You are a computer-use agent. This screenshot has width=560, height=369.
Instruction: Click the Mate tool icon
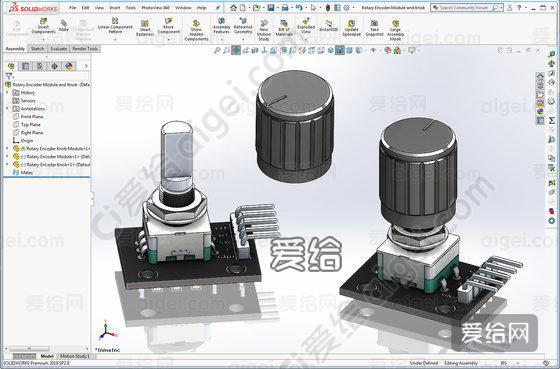pos(64,26)
